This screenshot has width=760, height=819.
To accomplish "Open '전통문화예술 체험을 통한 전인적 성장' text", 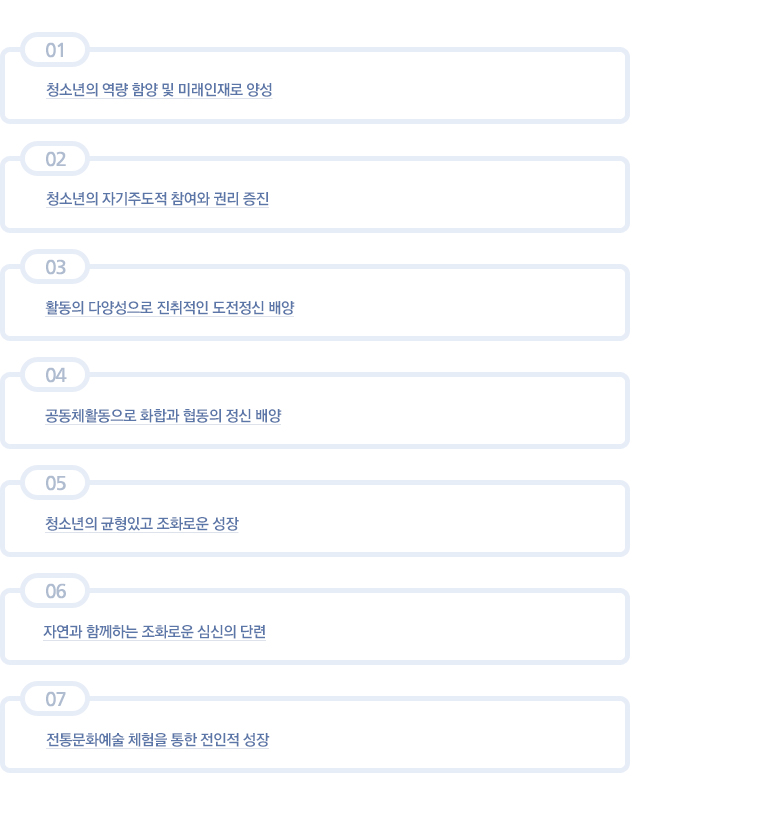I will (157, 740).
